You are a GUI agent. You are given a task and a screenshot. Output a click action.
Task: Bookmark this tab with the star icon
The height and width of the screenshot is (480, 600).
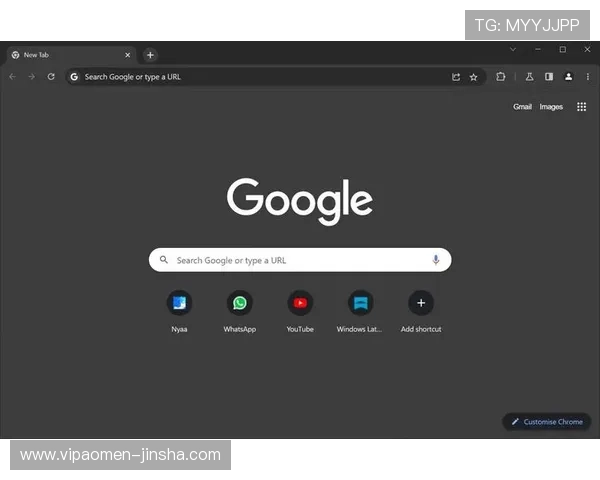474,77
